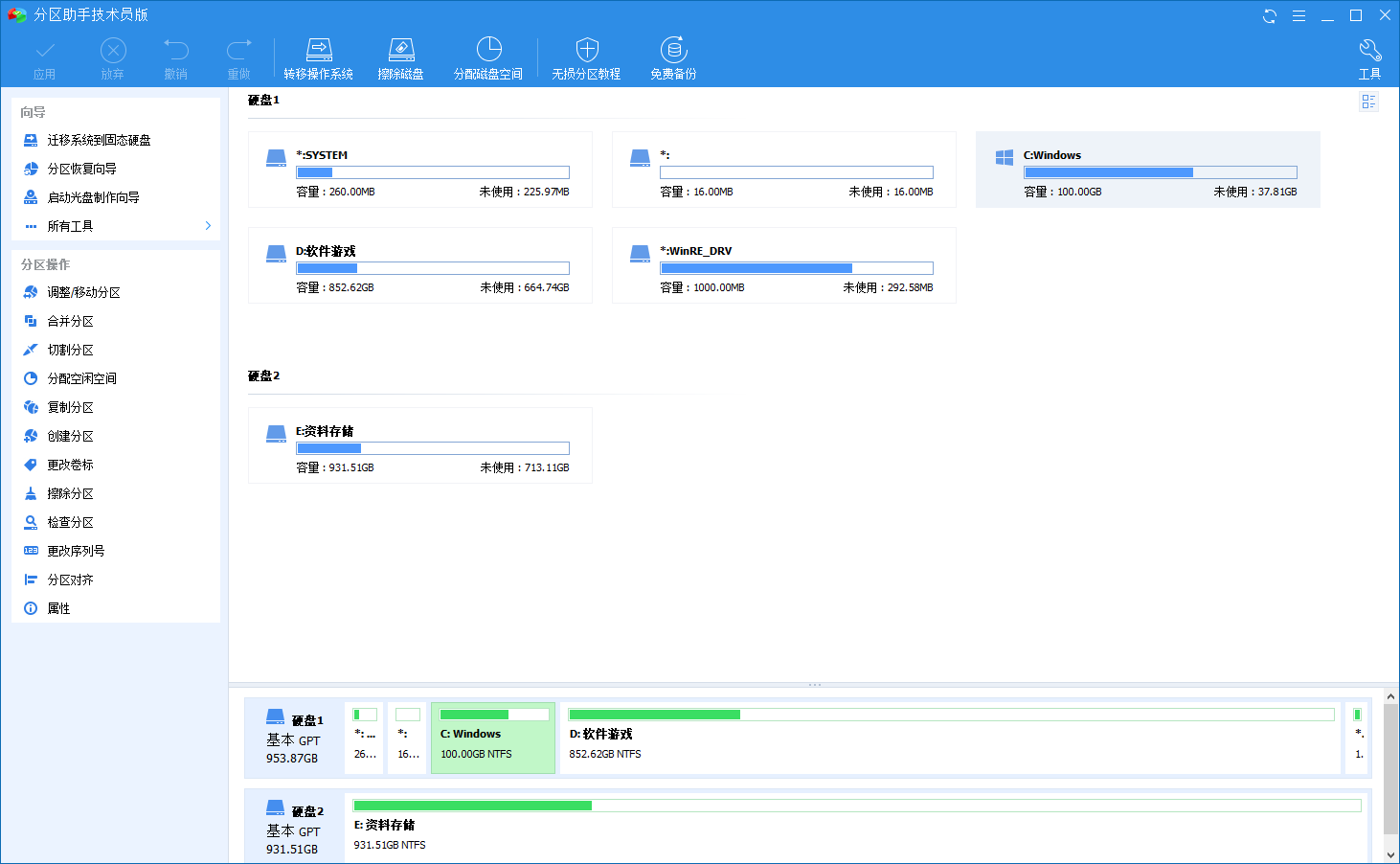This screenshot has width=1400, height=864.
Task: Open the hamburger menu in the title bar
Action: (x=1298, y=15)
